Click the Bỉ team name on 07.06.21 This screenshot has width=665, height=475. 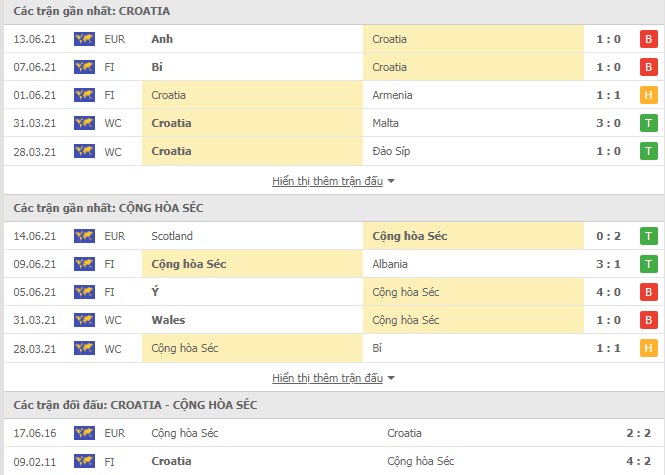click(x=157, y=67)
